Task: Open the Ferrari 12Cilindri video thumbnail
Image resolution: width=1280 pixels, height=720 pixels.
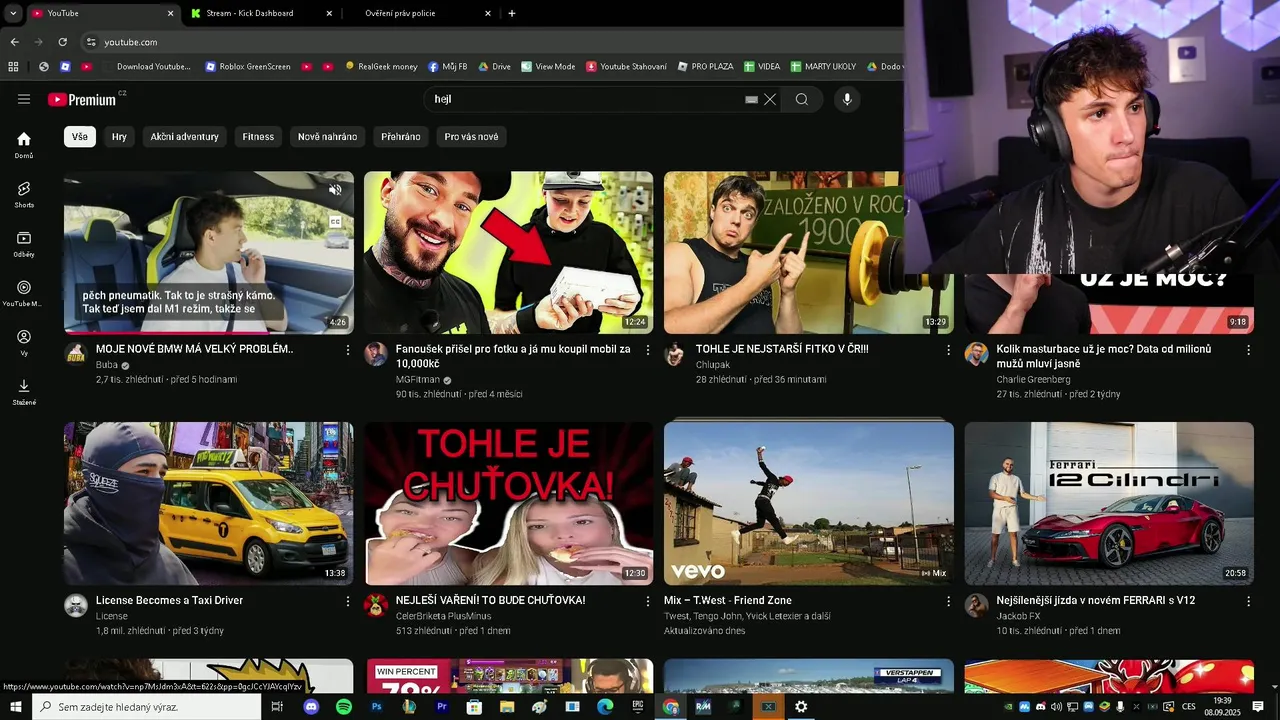Action: pos(1109,503)
